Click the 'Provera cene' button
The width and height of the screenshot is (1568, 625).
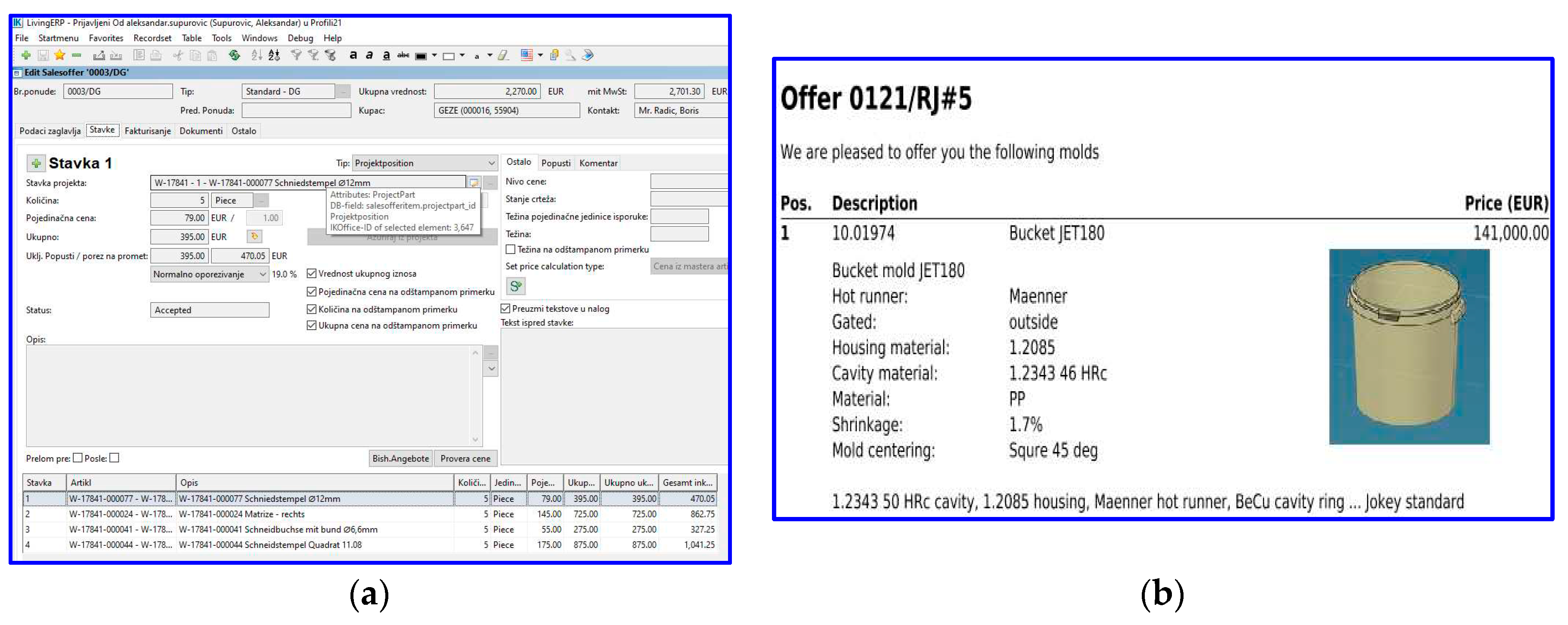click(x=465, y=458)
